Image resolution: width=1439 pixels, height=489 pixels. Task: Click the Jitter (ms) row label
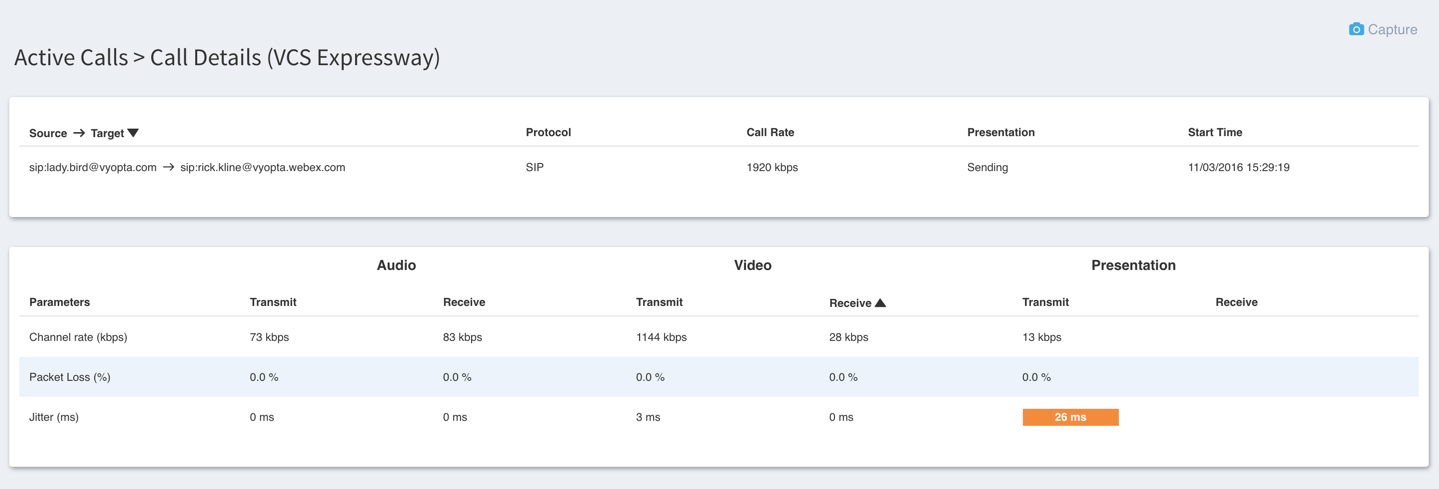tap(54, 417)
